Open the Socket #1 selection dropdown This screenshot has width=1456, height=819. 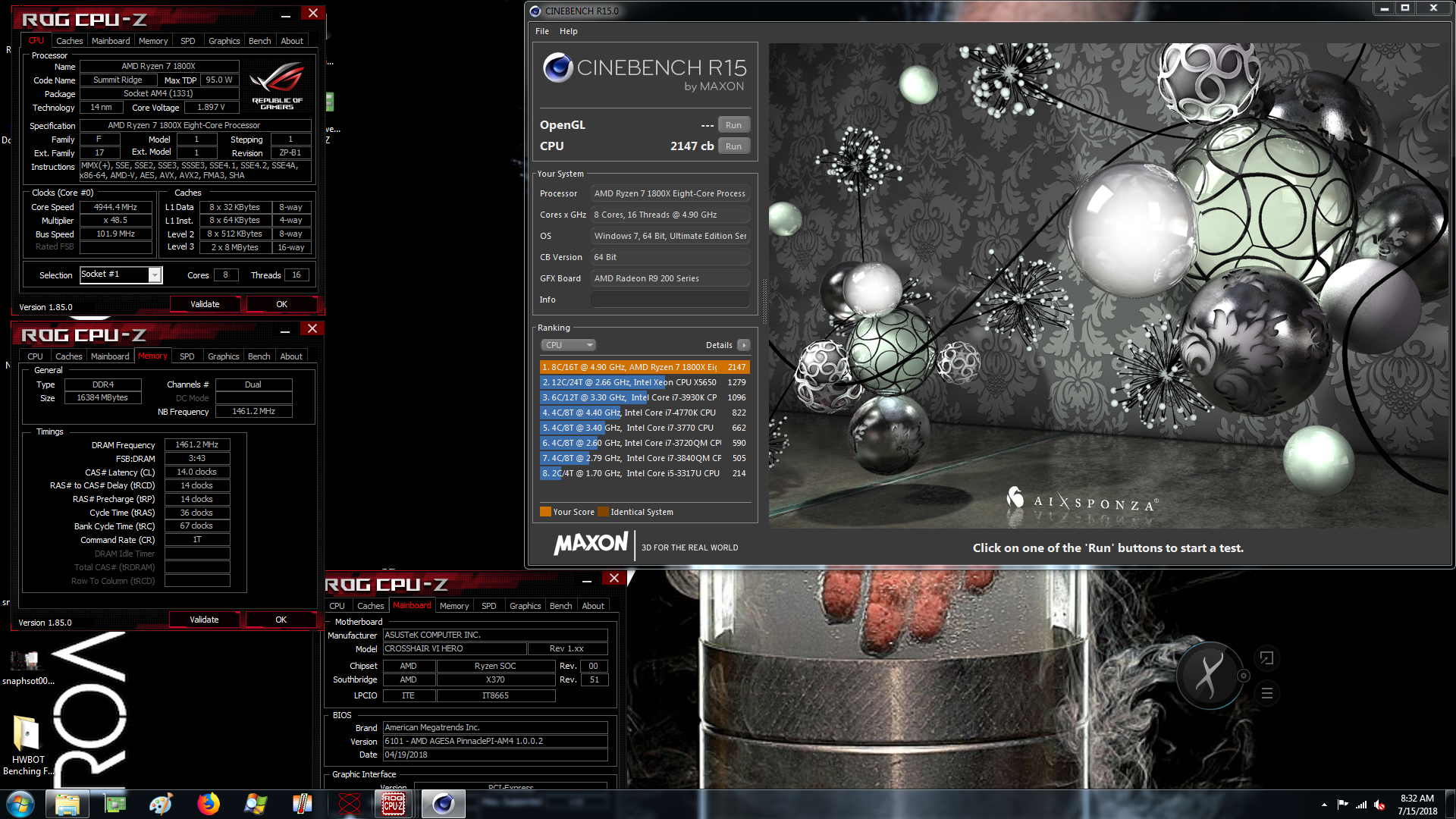(x=121, y=275)
